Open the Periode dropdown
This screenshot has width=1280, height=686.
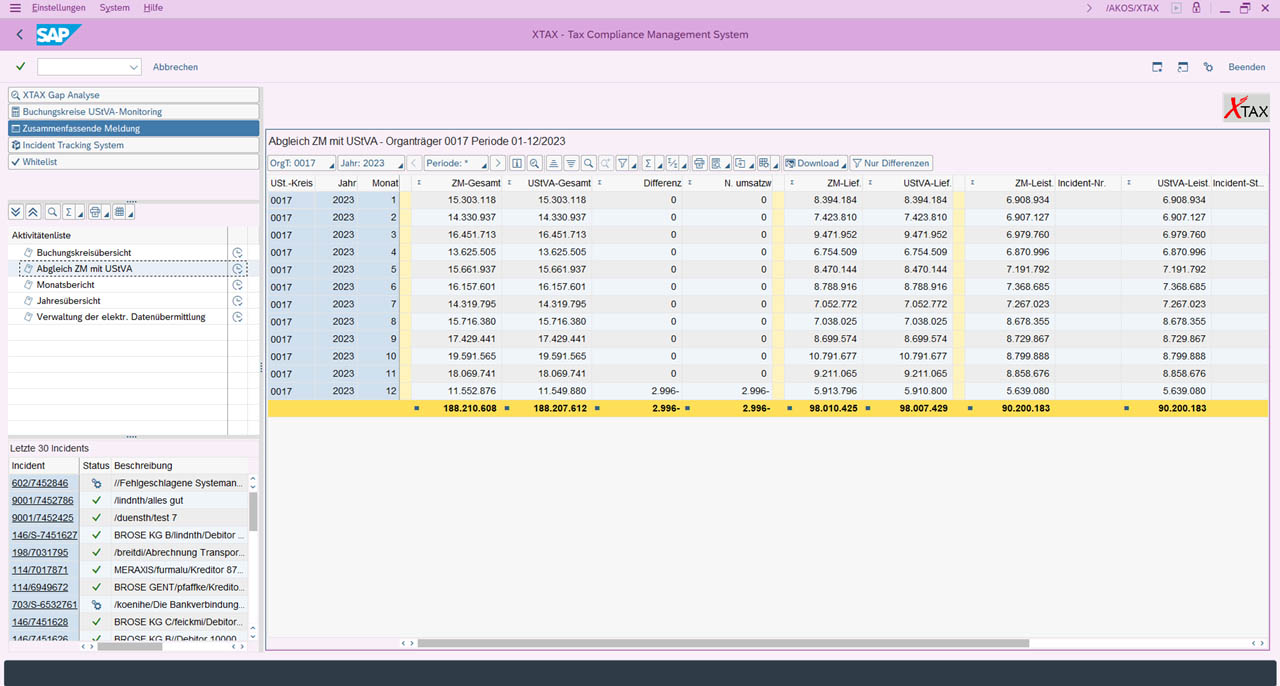click(x=456, y=163)
